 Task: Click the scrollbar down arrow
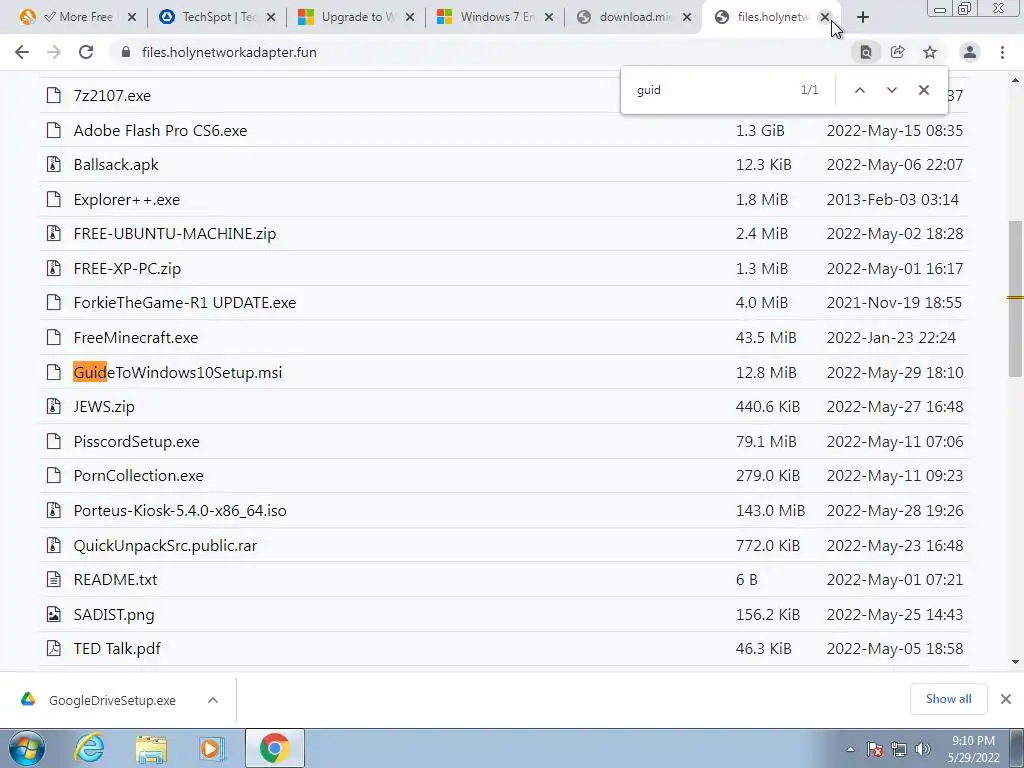click(x=1015, y=662)
